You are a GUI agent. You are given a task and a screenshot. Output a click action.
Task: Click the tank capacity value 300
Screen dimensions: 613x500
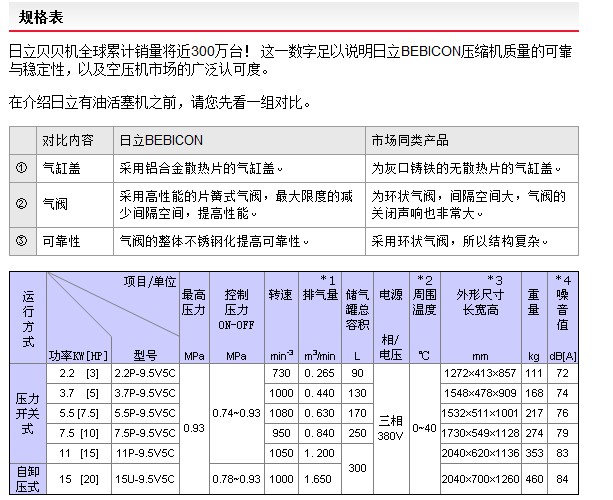tap(357, 468)
